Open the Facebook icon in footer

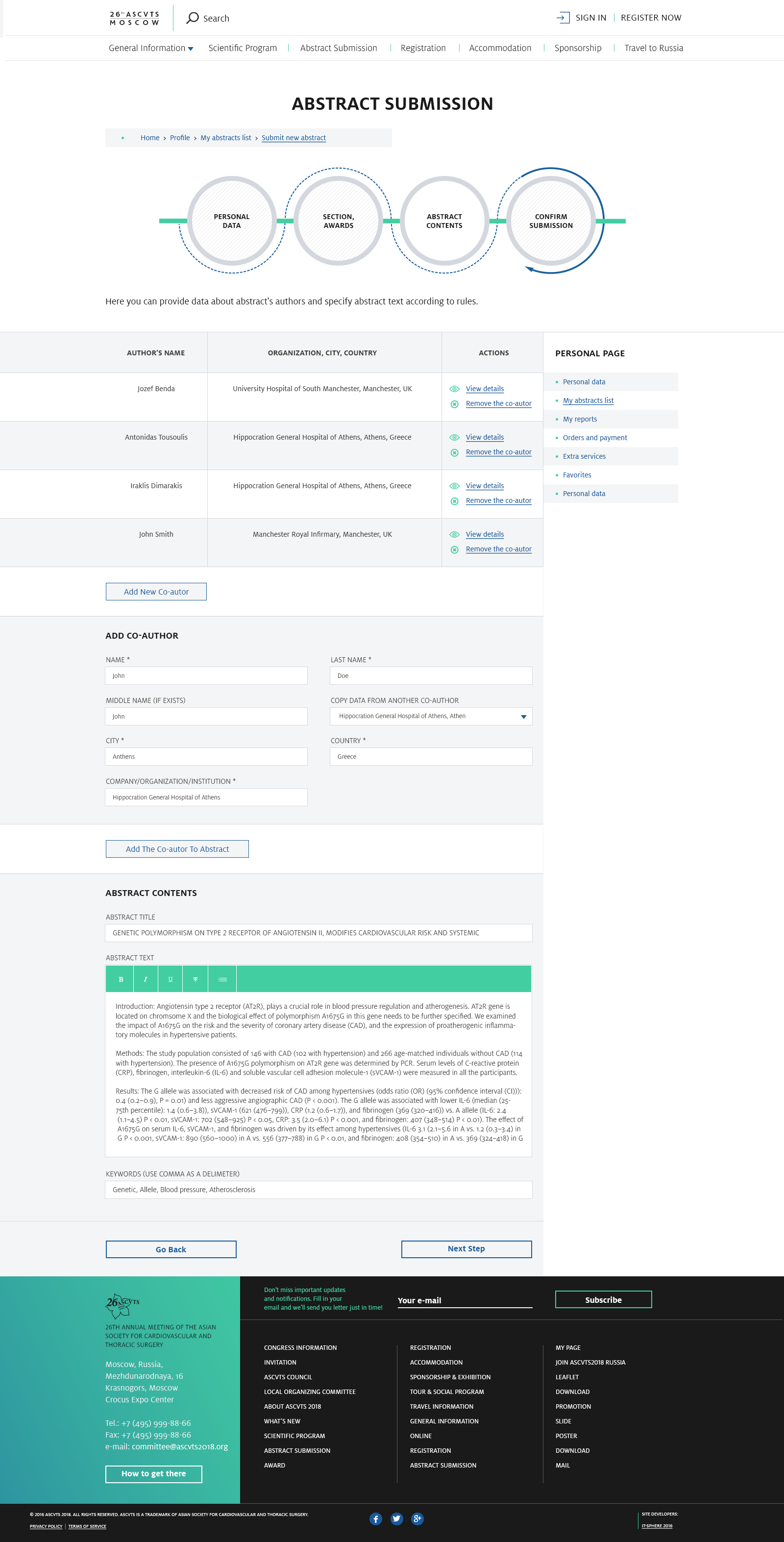tap(375, 1518)
